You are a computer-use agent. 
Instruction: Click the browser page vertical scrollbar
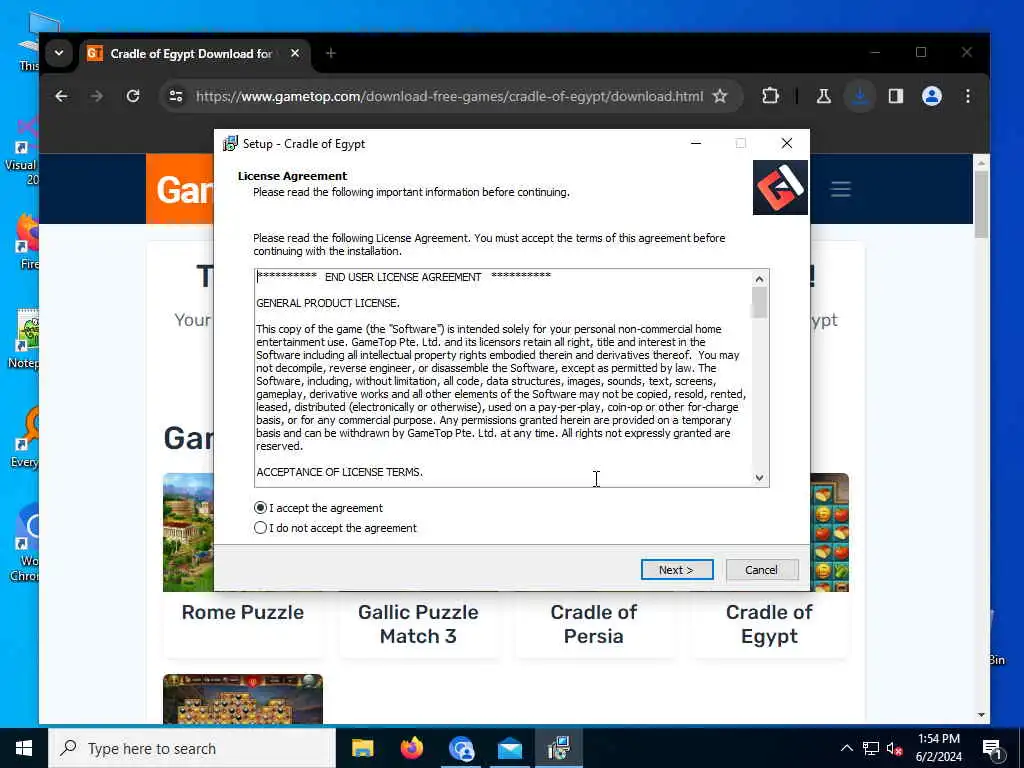(981, 204)
